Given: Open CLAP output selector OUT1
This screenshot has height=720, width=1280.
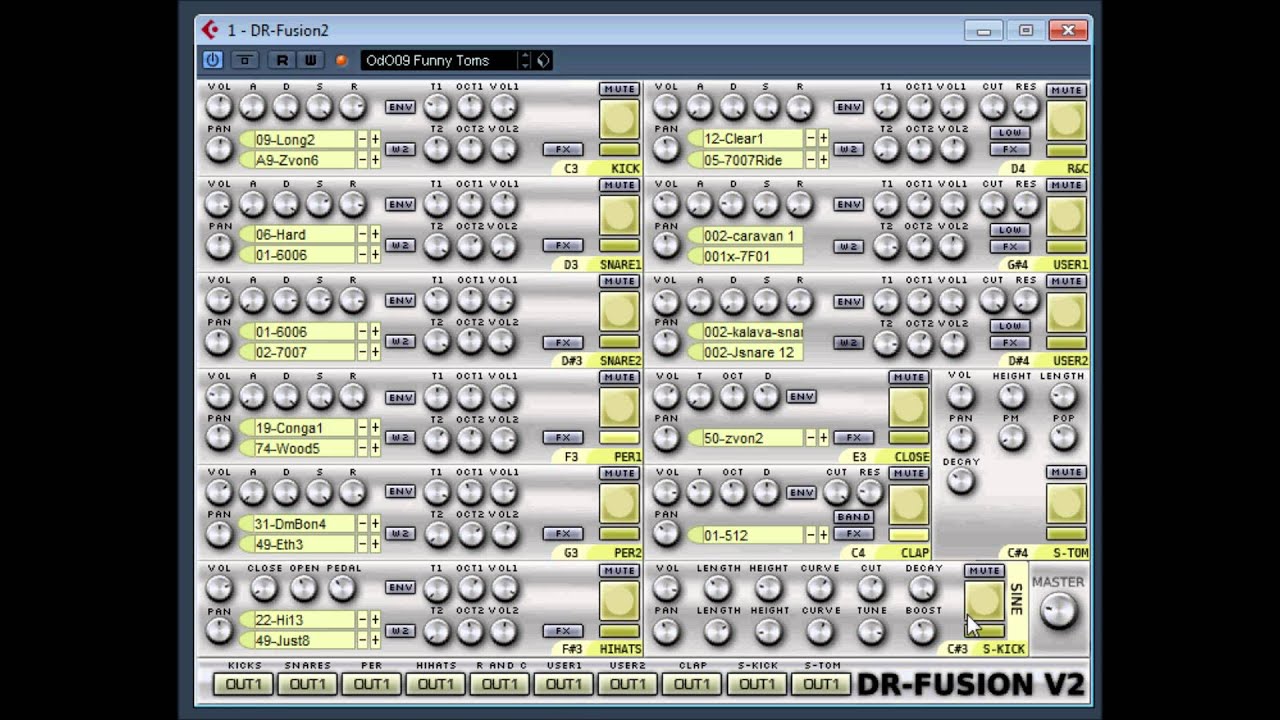Looking at the screenshot, I should (692, 684).
